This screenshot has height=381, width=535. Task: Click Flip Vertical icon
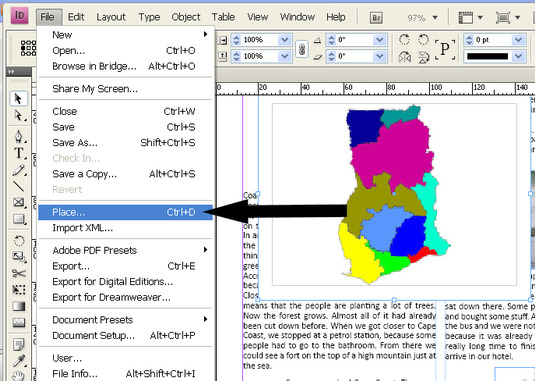coord(423,57)
